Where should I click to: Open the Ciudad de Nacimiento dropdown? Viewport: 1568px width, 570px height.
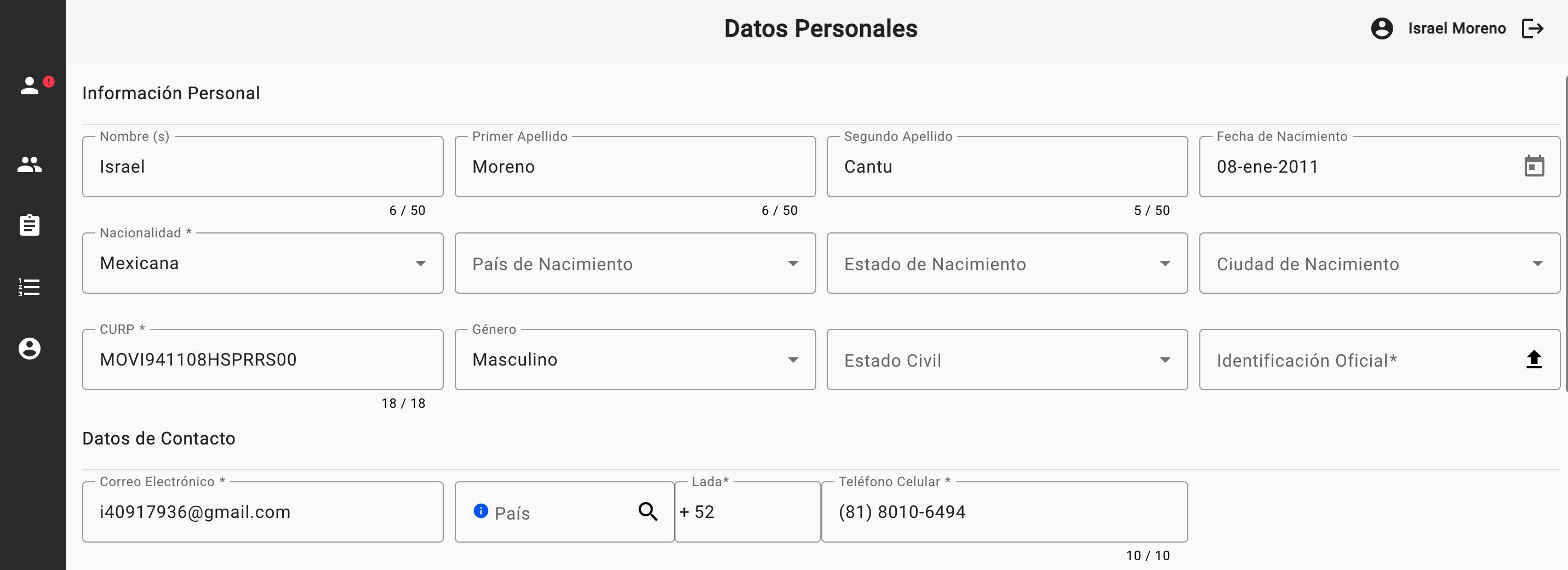1537,264
